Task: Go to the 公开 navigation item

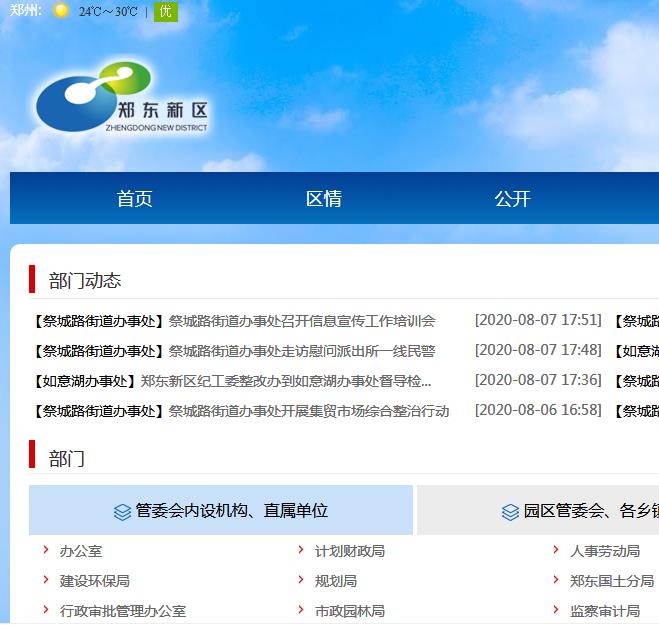Action: (512, 199)
